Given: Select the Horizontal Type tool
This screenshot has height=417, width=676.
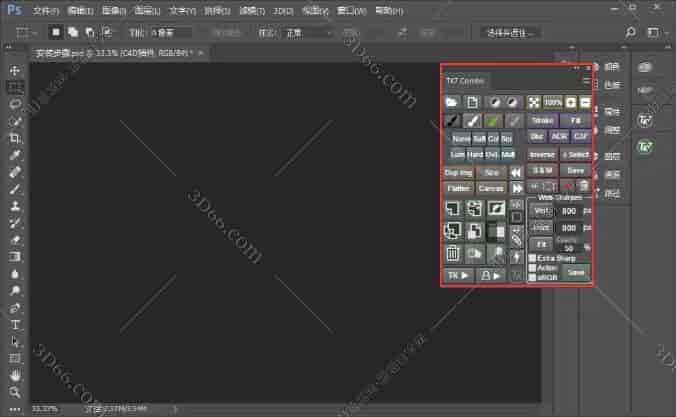Looking at the screenshot, I should 15,324.
